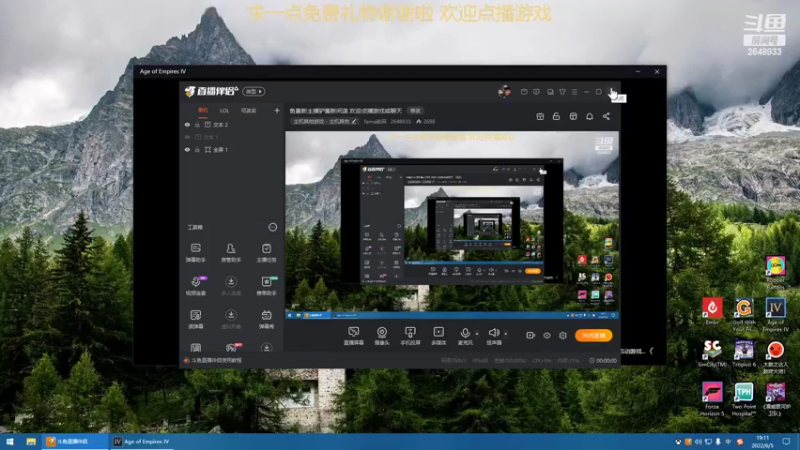Click the share icon next to the bell
Screen dimensions: 800x450
(606, 116)
